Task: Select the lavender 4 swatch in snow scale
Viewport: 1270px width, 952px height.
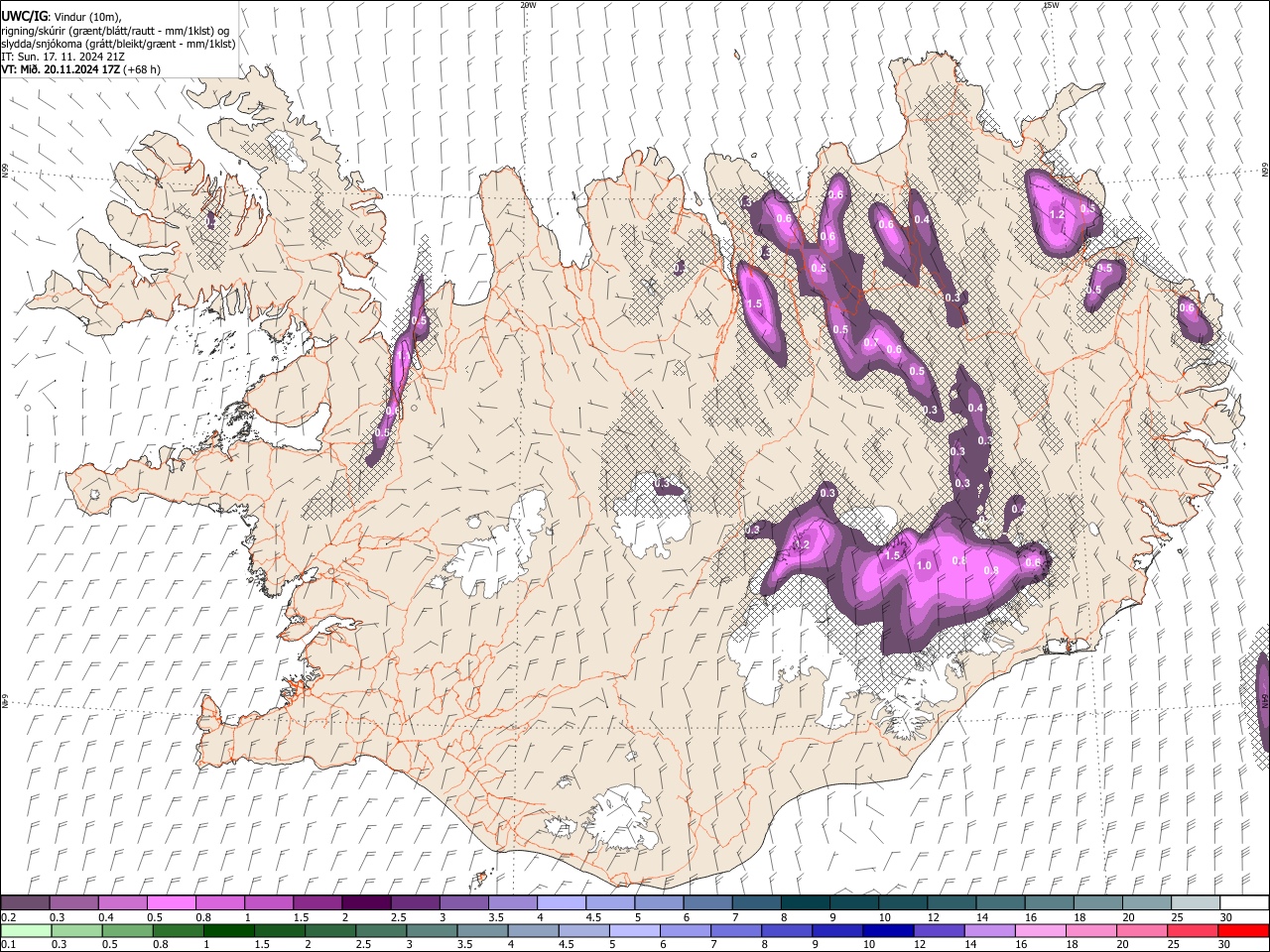Action: 561,902
